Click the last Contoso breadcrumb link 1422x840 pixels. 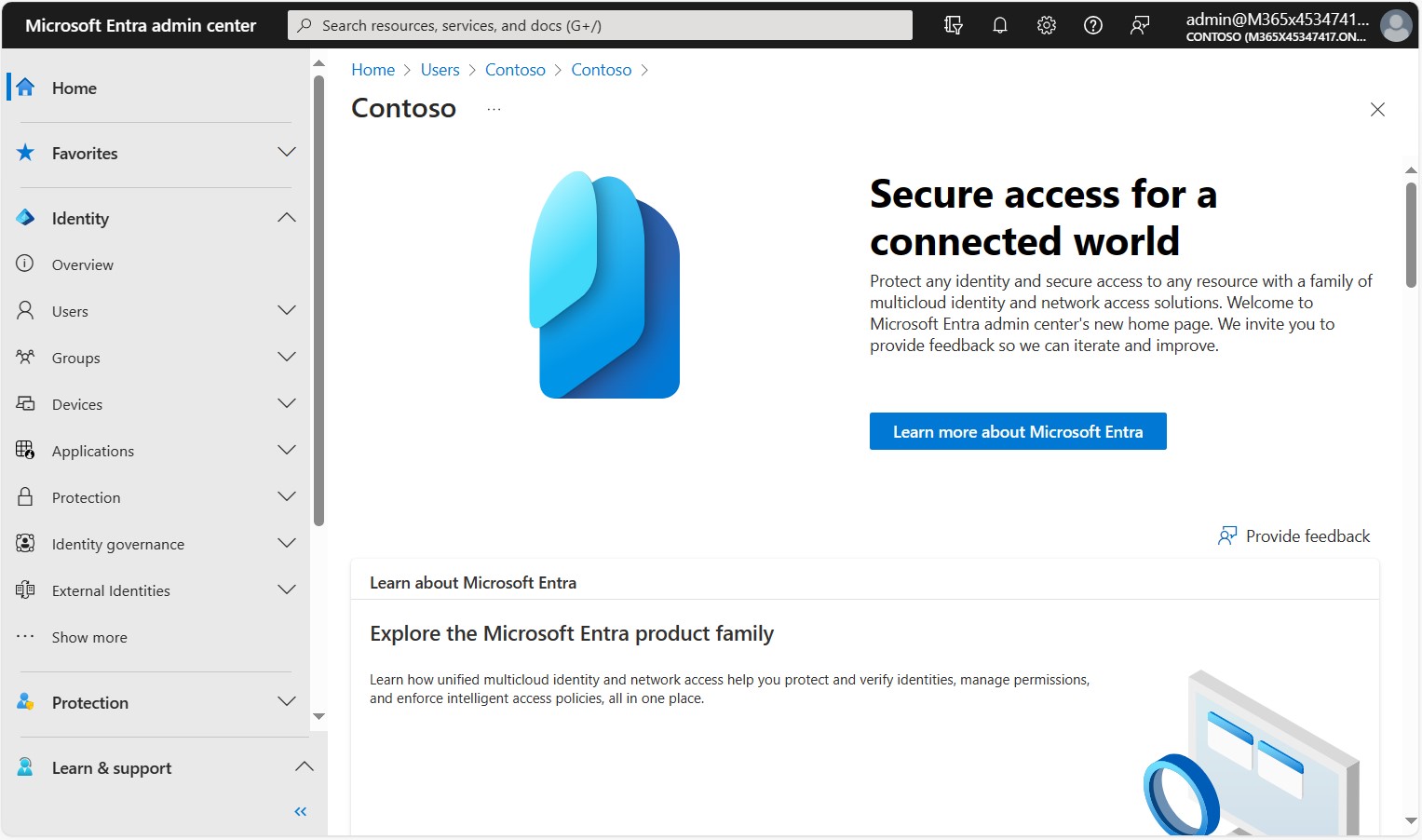click(x=602, y=70)
